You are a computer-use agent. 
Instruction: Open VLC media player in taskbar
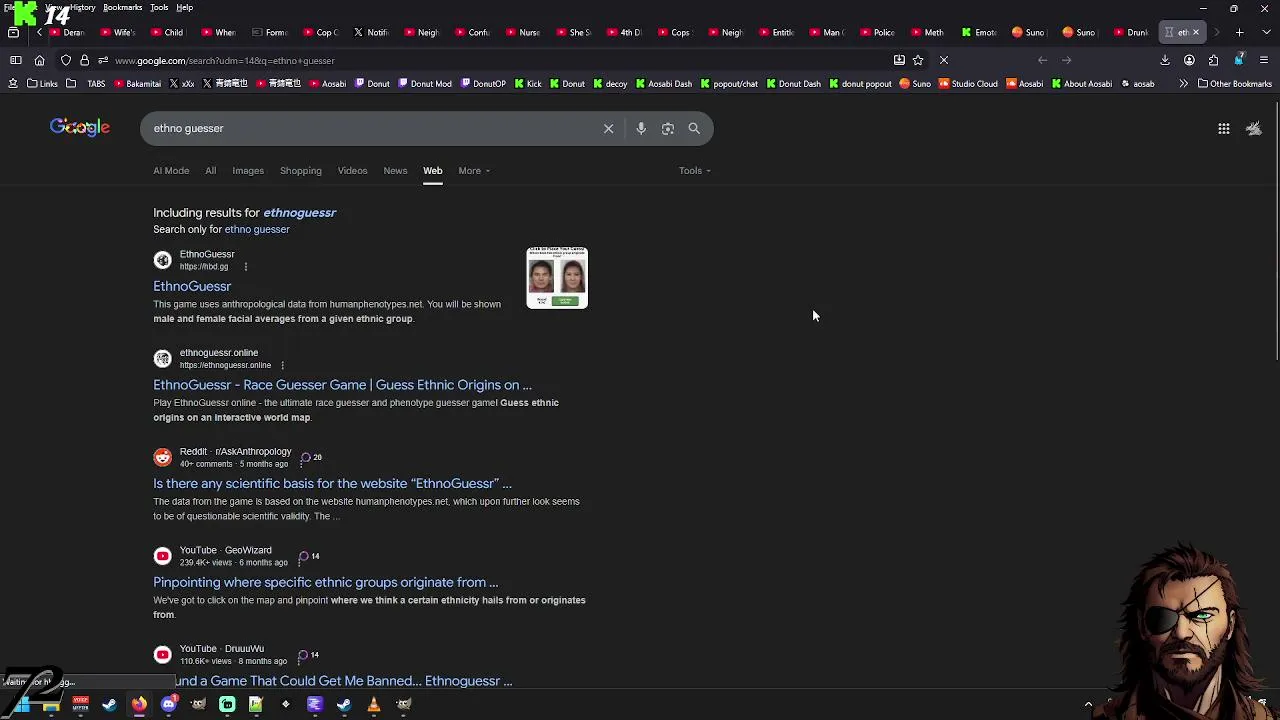tap(373, 704)
